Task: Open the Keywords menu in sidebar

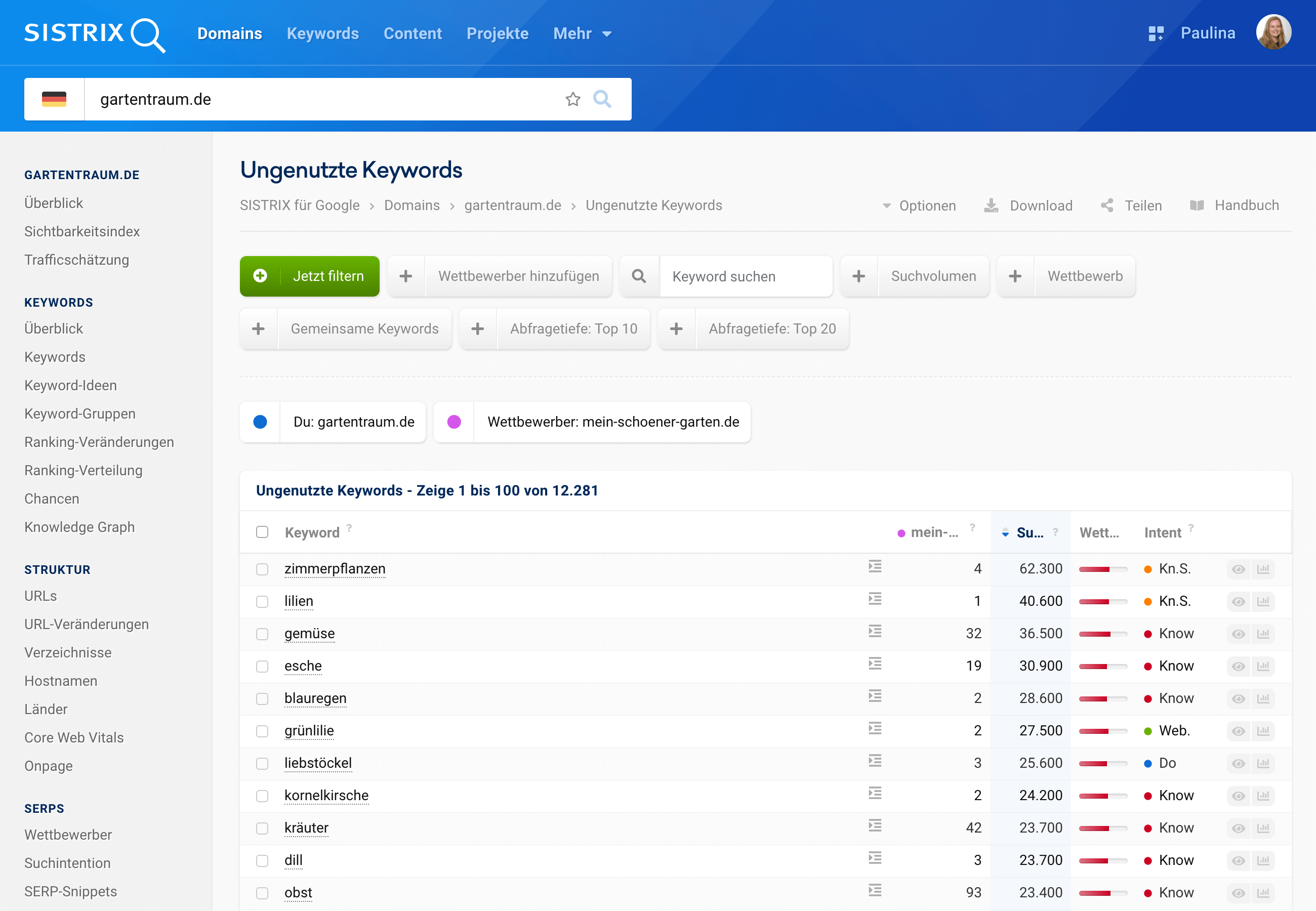Action: (58, 300)
